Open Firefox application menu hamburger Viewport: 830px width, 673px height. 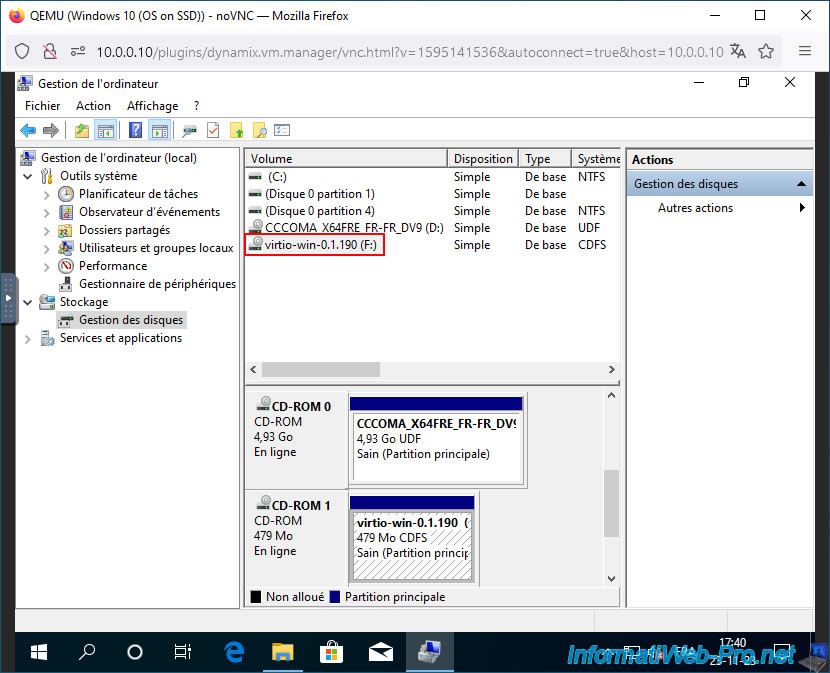(805, 51)
